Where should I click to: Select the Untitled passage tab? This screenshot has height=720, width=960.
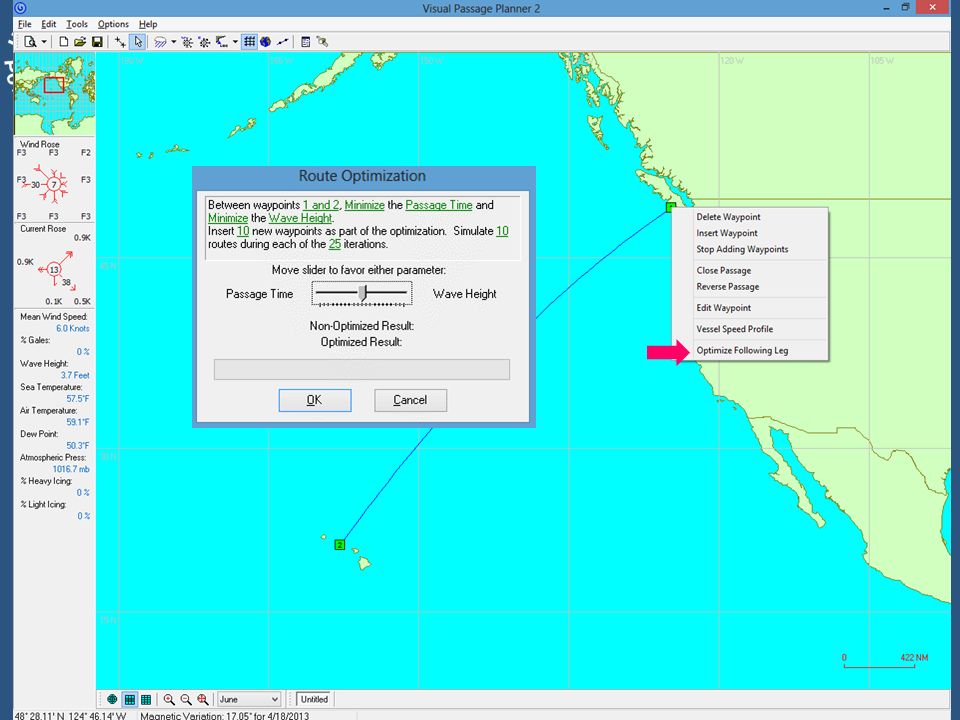point(314,699)
